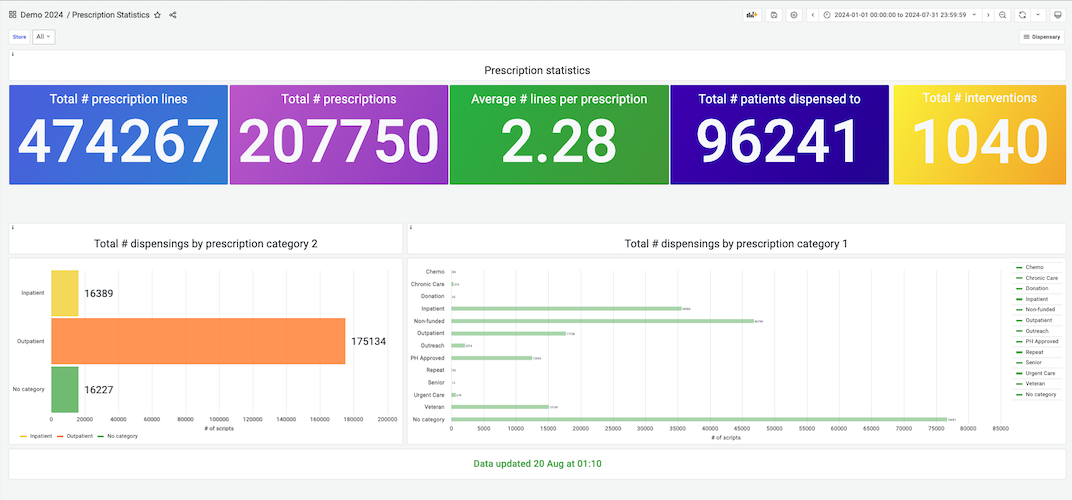The image size is (1072, 500).
Task: Star the Prescription Statistics dashboard
Action: (158, 15)
